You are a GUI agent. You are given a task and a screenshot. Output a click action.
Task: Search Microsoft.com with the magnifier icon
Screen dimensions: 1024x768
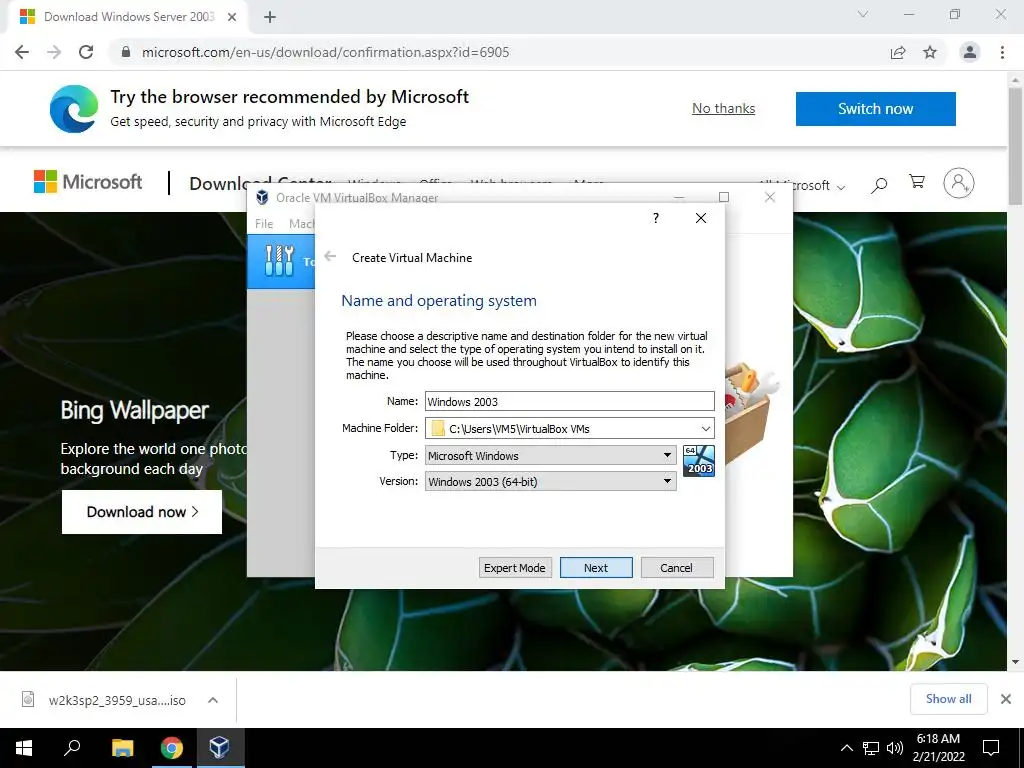click(879, 185)
